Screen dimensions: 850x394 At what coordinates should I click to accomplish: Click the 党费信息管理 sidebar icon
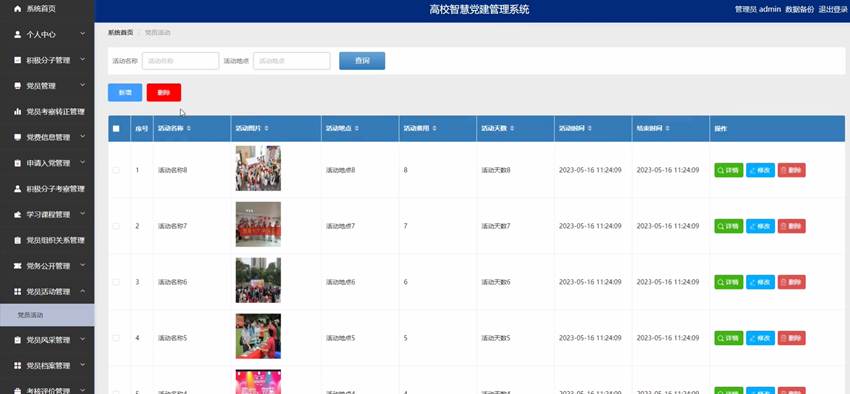point(17,137)
